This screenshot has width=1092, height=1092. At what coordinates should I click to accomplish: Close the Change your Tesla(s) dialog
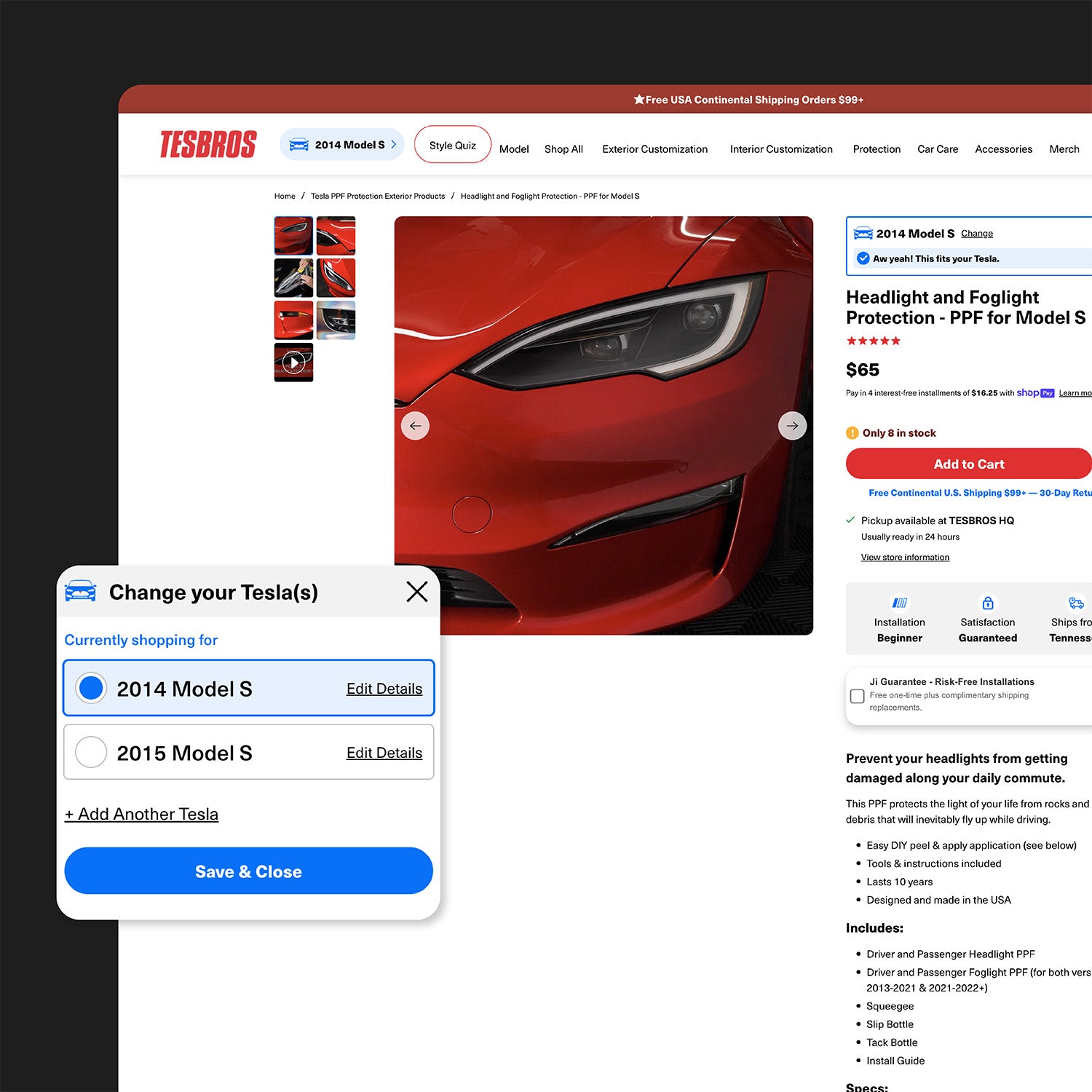pyautogui.click(x=417, y=592)
